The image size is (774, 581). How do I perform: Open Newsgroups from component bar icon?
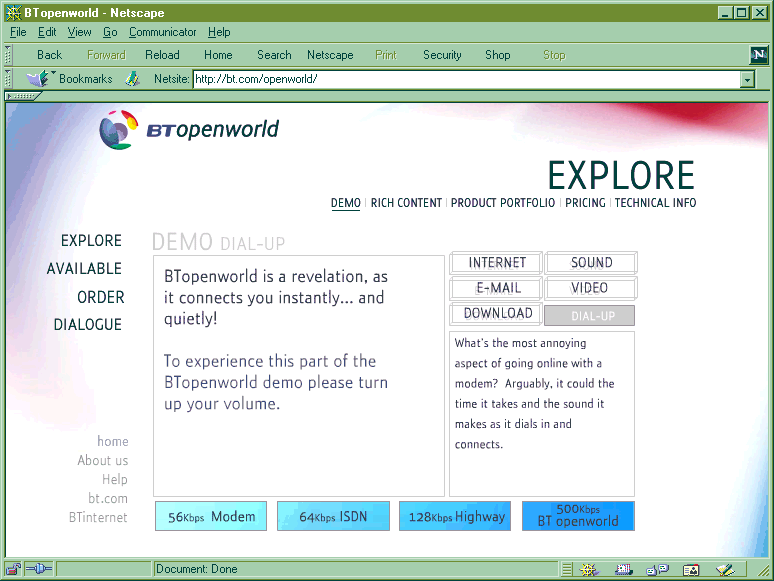click(657, 570)
